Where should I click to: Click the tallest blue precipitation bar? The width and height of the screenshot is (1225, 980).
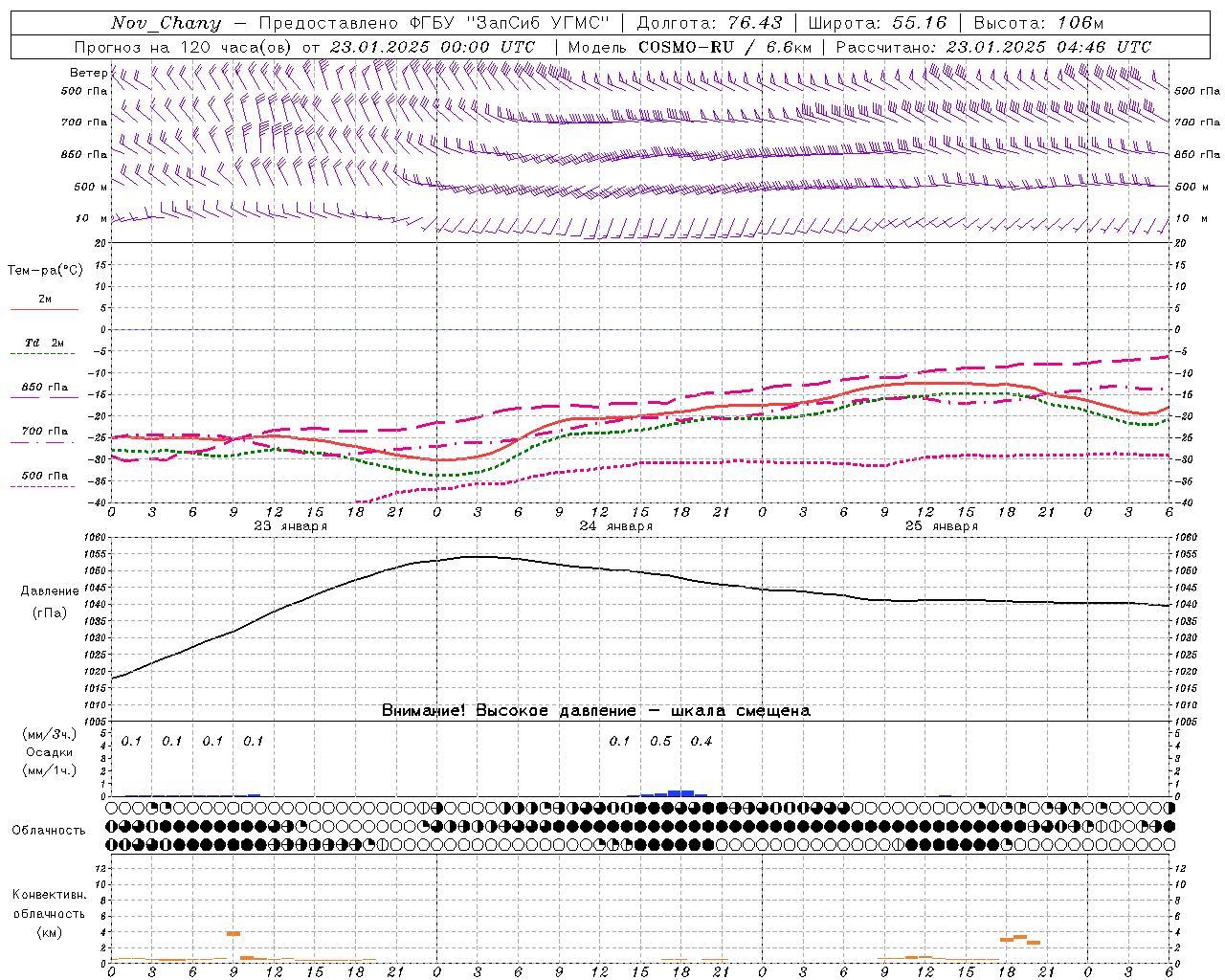pos(680,792)
